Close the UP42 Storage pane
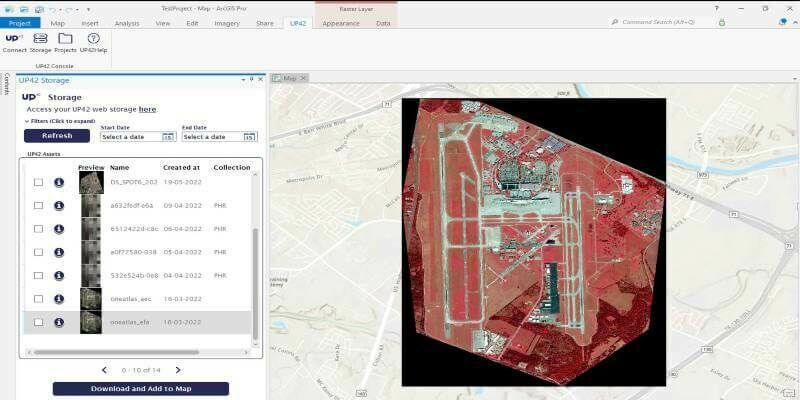 (260, 79)
